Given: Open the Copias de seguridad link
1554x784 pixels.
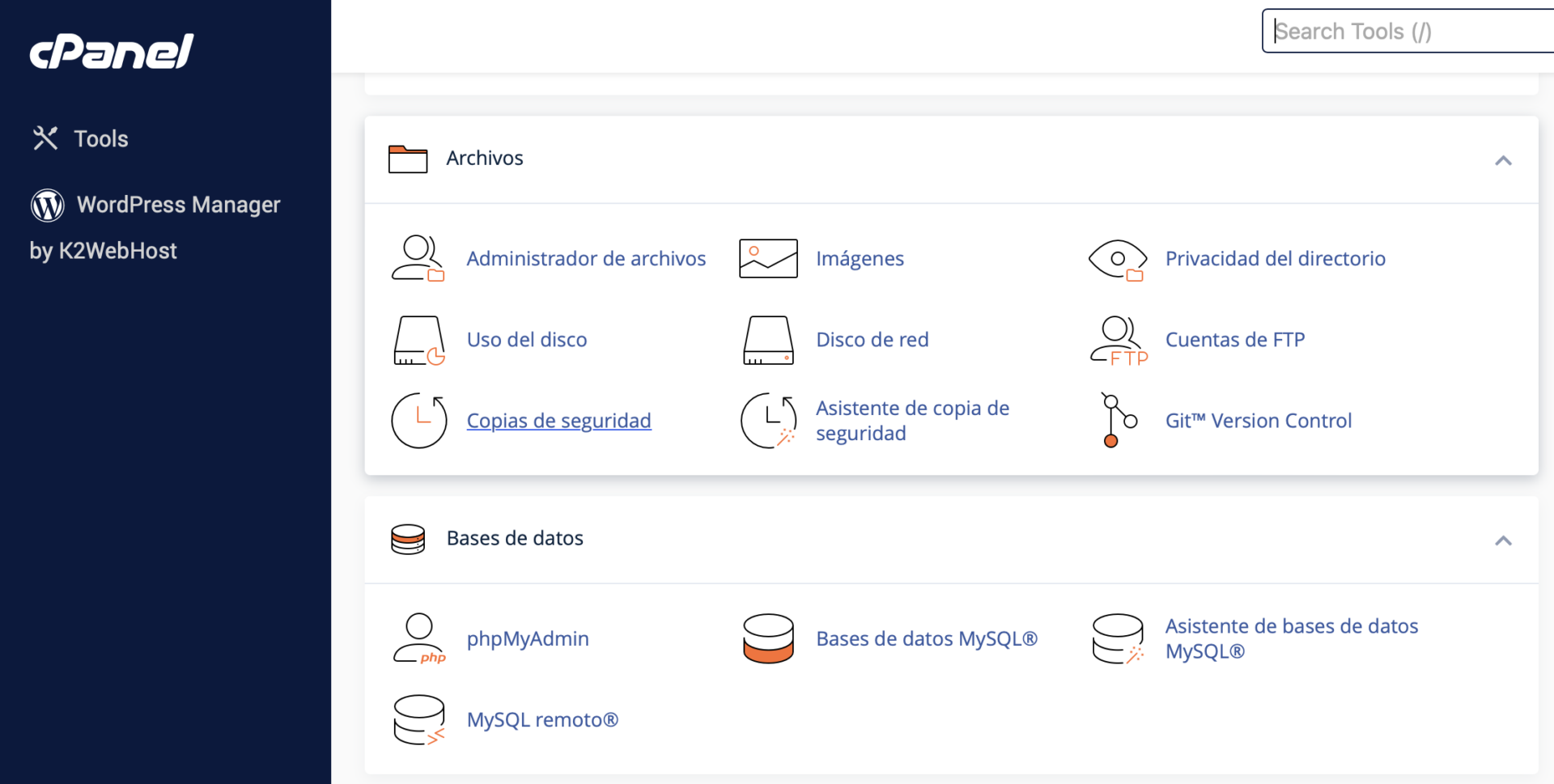Looking at the screenshot, I should (558, 420).
